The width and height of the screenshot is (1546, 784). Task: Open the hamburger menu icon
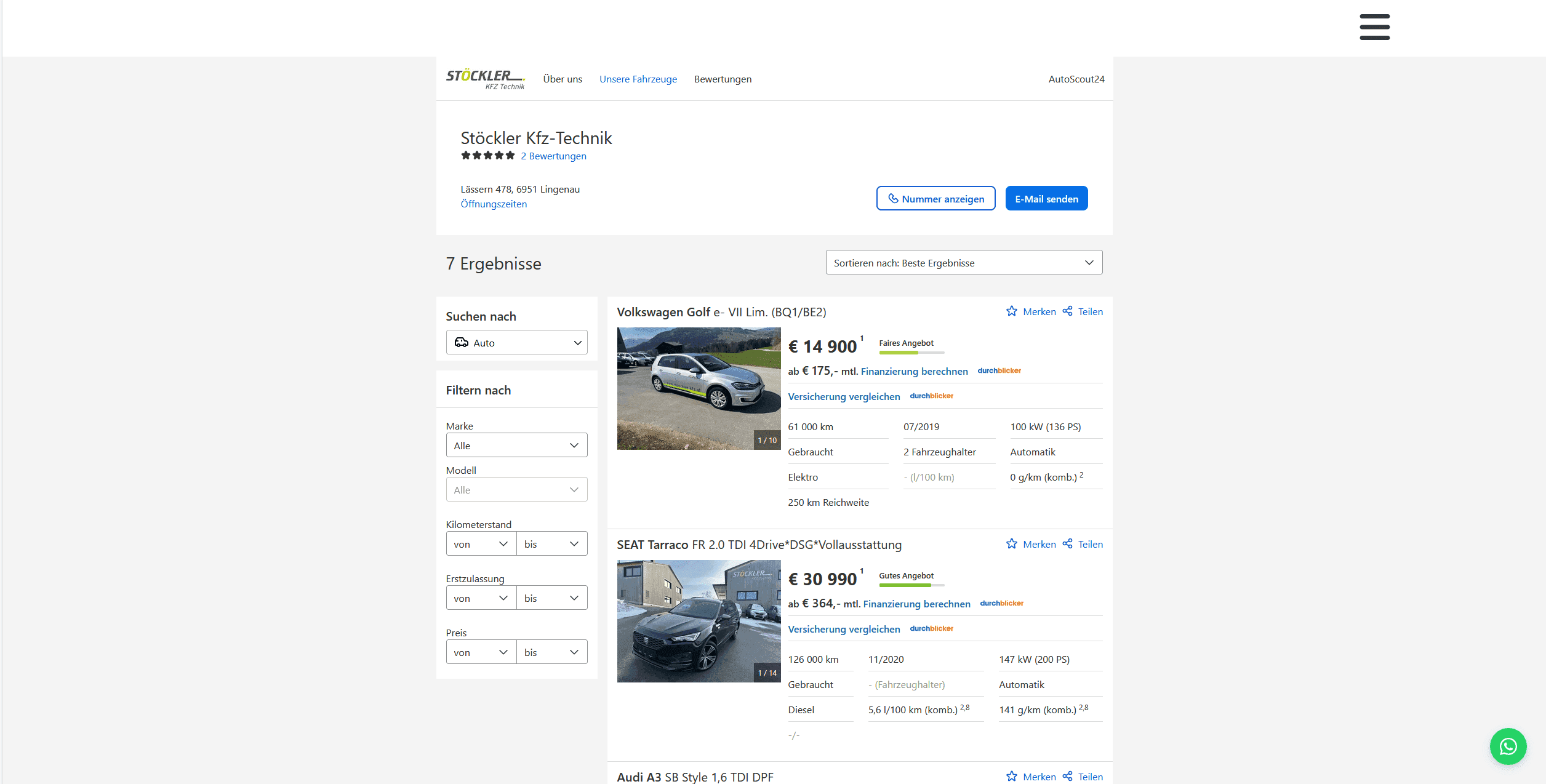[1374, 27]
